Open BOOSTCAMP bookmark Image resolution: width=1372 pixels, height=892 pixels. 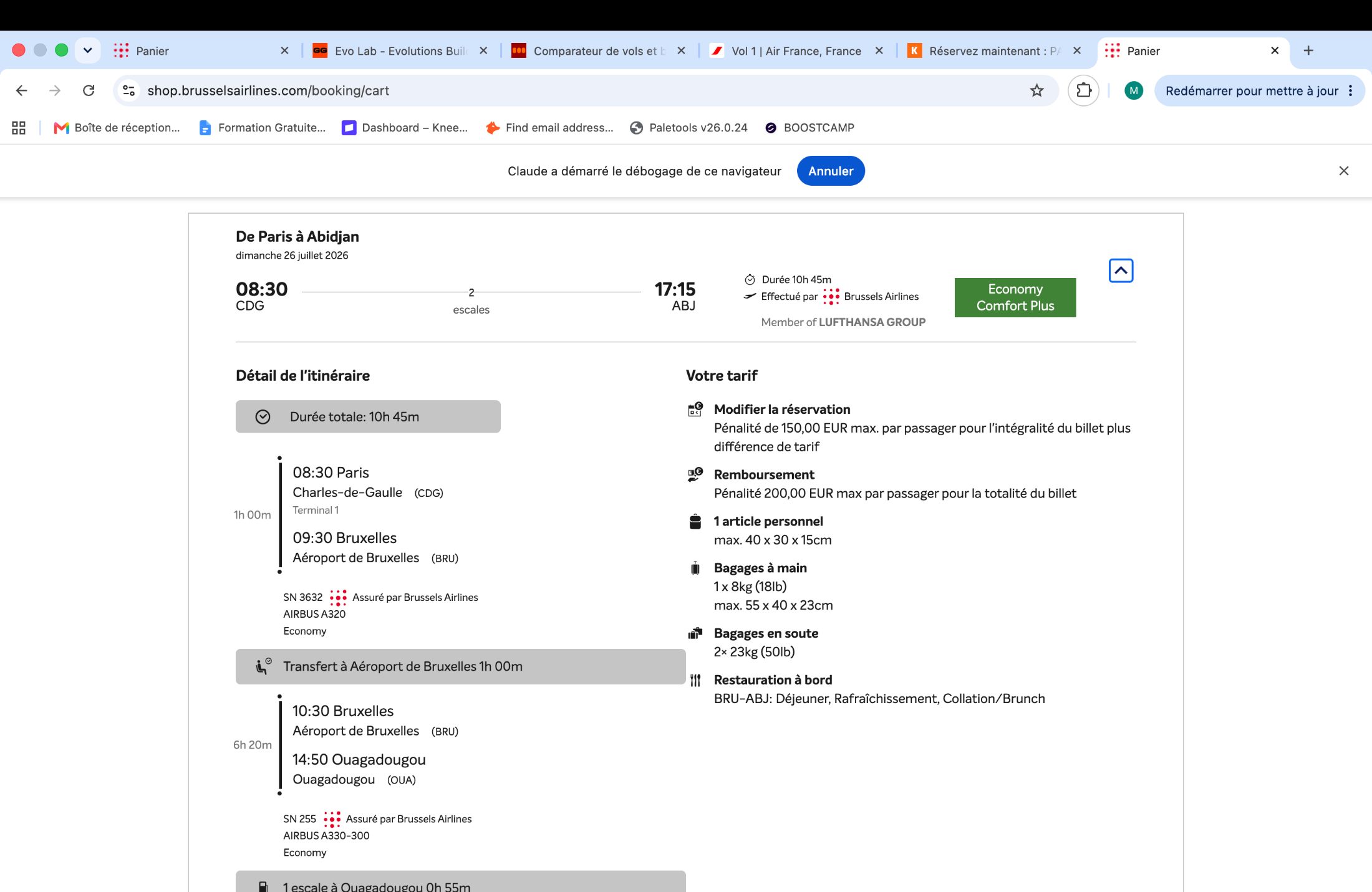809,128
